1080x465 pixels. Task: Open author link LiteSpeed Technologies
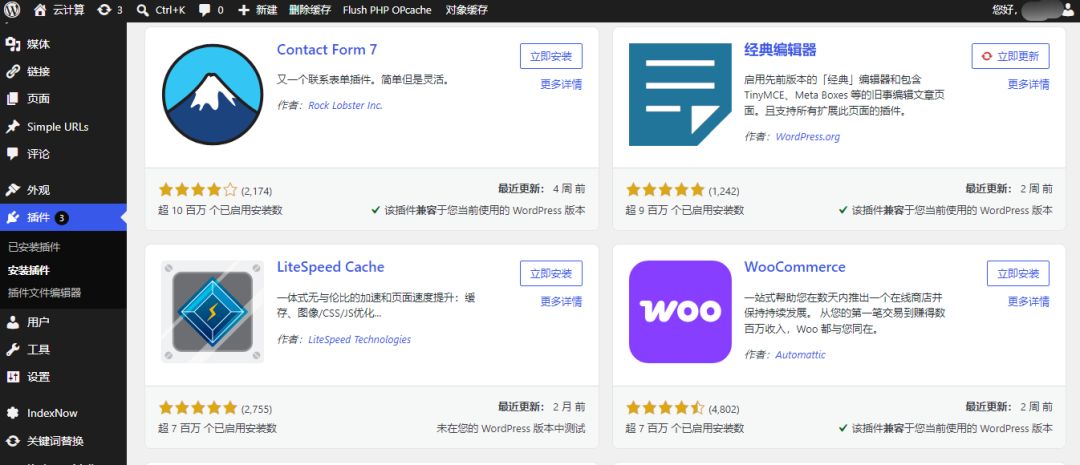[x=360, y=340]
